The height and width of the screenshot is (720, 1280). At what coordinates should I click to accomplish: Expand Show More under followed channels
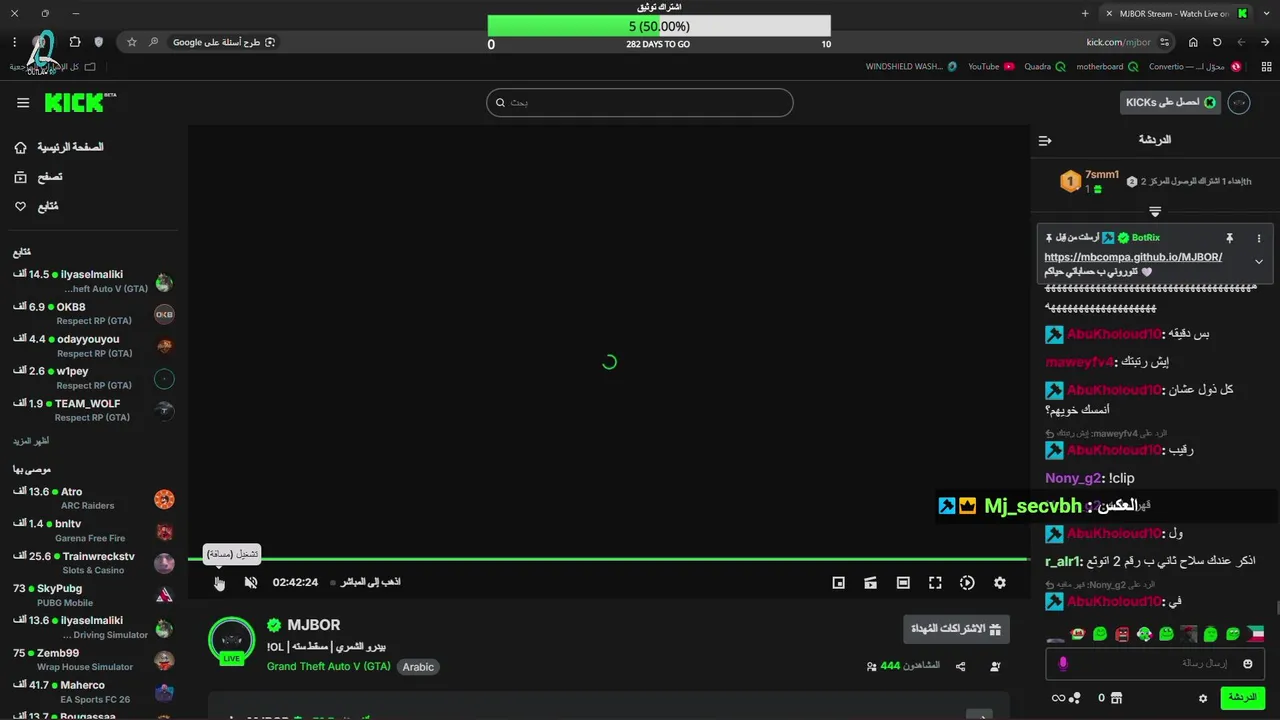tap(31, 441)
